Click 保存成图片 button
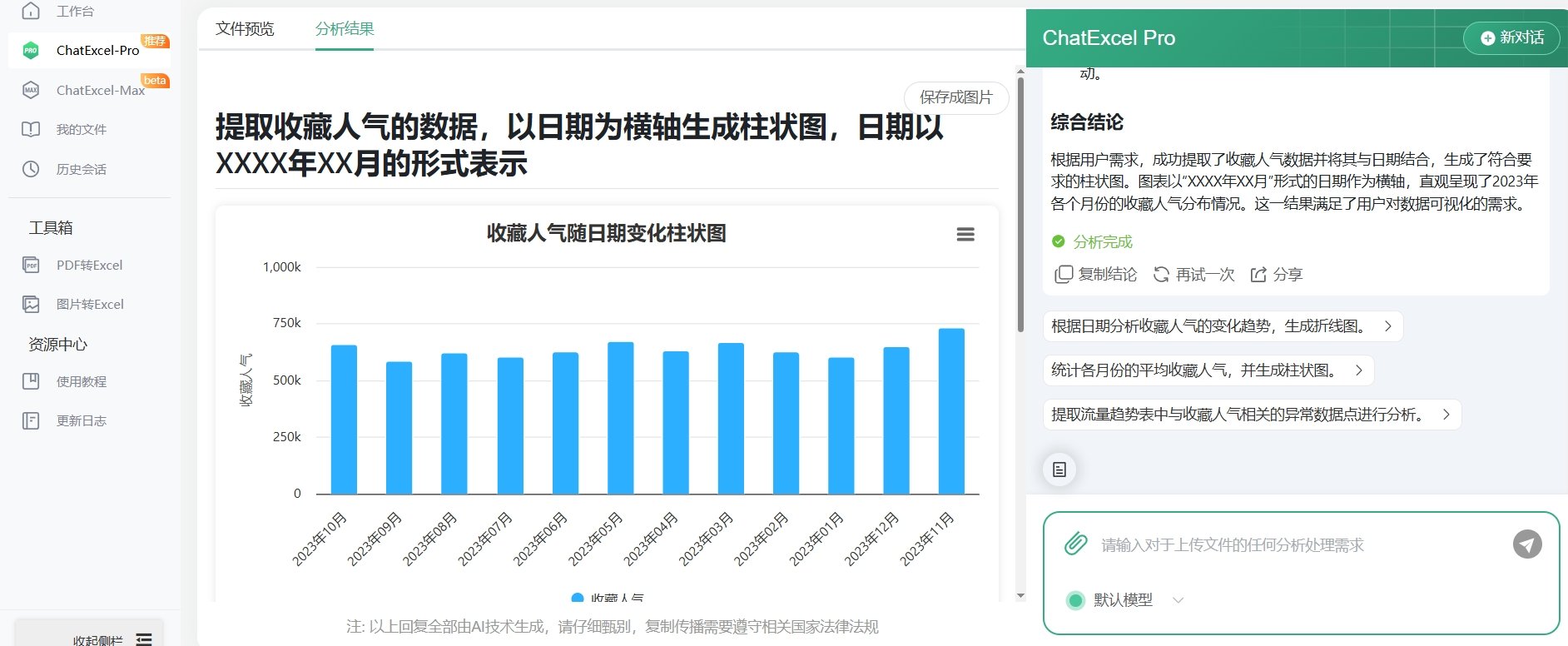Screen dimensions: 1568x646 pos(955,97)
